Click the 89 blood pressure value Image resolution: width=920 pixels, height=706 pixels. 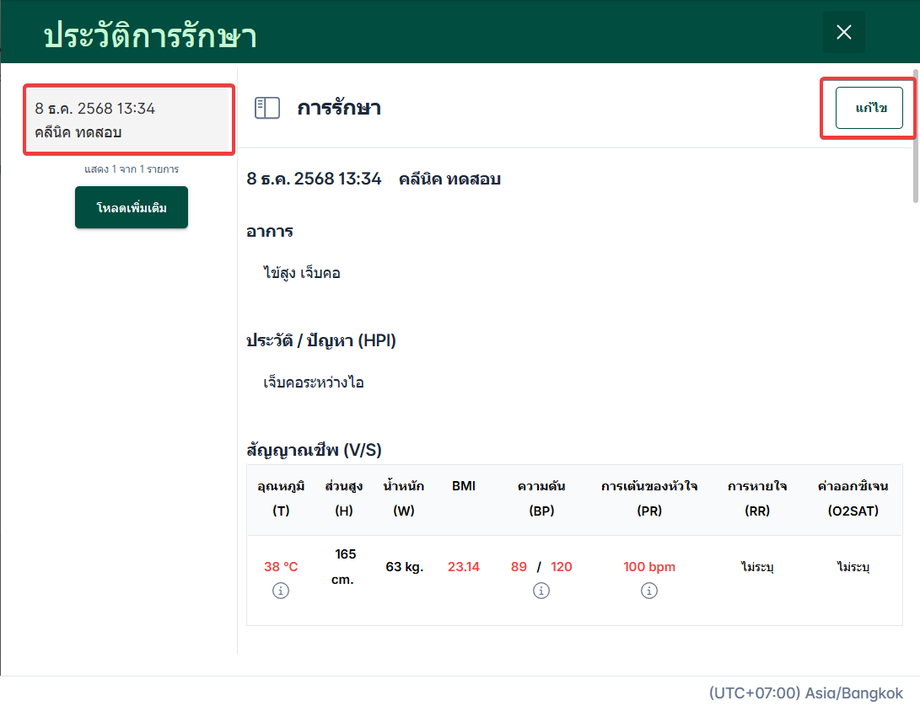coord(519,567)
